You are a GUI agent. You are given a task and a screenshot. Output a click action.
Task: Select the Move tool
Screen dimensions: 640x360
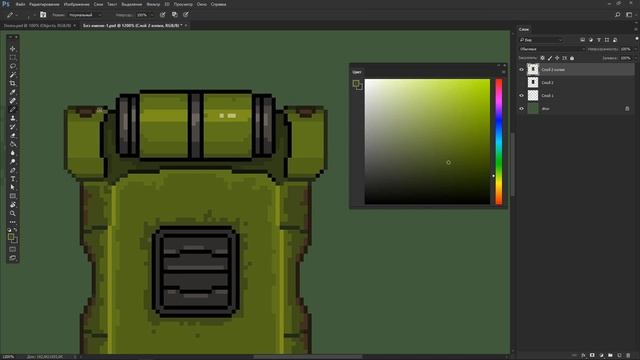pyautogui.click(x=13, y=49)
